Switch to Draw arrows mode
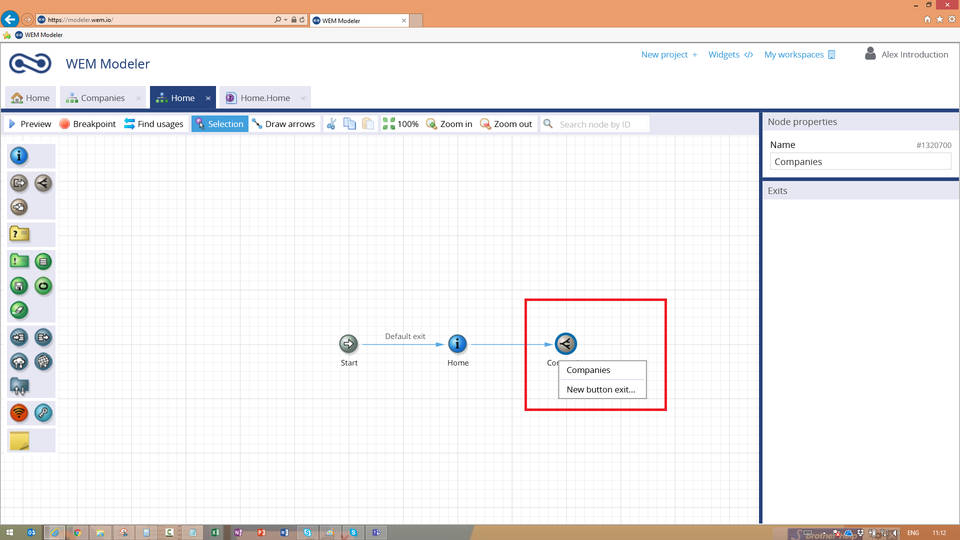This screenshot has height=540, width=960. [x=283, y=124]
